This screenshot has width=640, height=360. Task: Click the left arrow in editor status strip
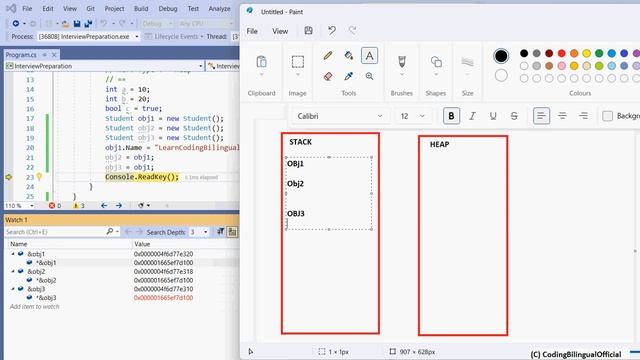click(x=104, y=206)
